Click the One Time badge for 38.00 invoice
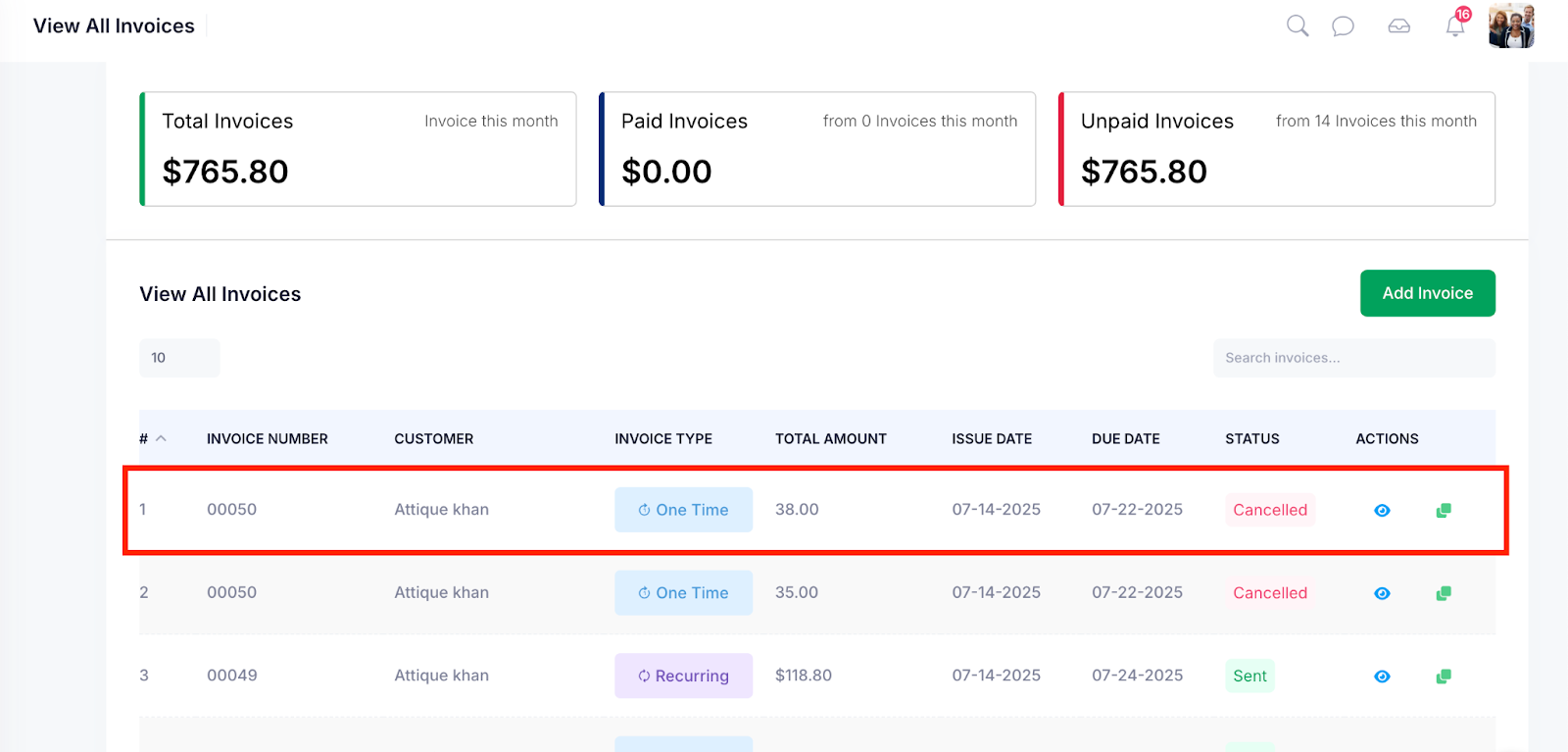 [684, 510]
